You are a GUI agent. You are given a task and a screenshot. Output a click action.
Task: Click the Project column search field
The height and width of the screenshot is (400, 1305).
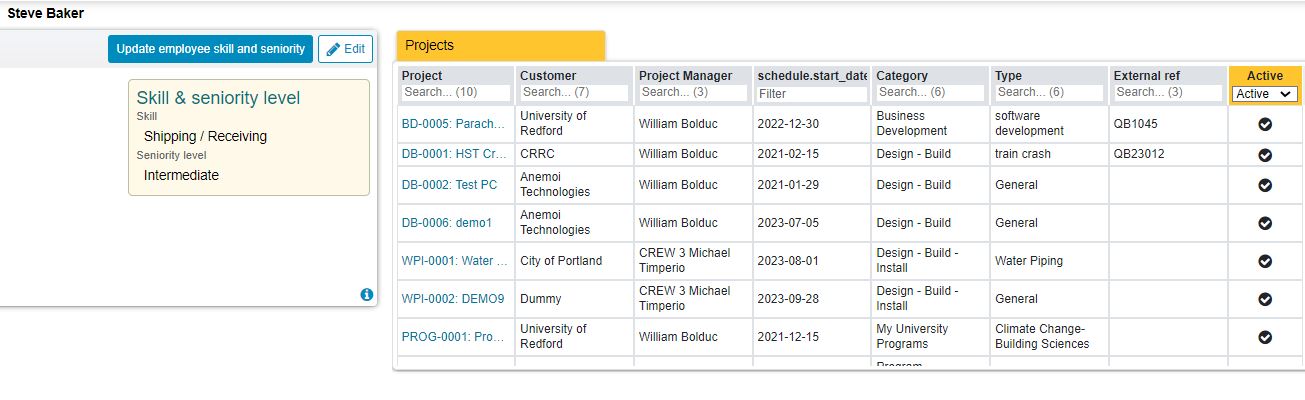click(x=456, y=92)
